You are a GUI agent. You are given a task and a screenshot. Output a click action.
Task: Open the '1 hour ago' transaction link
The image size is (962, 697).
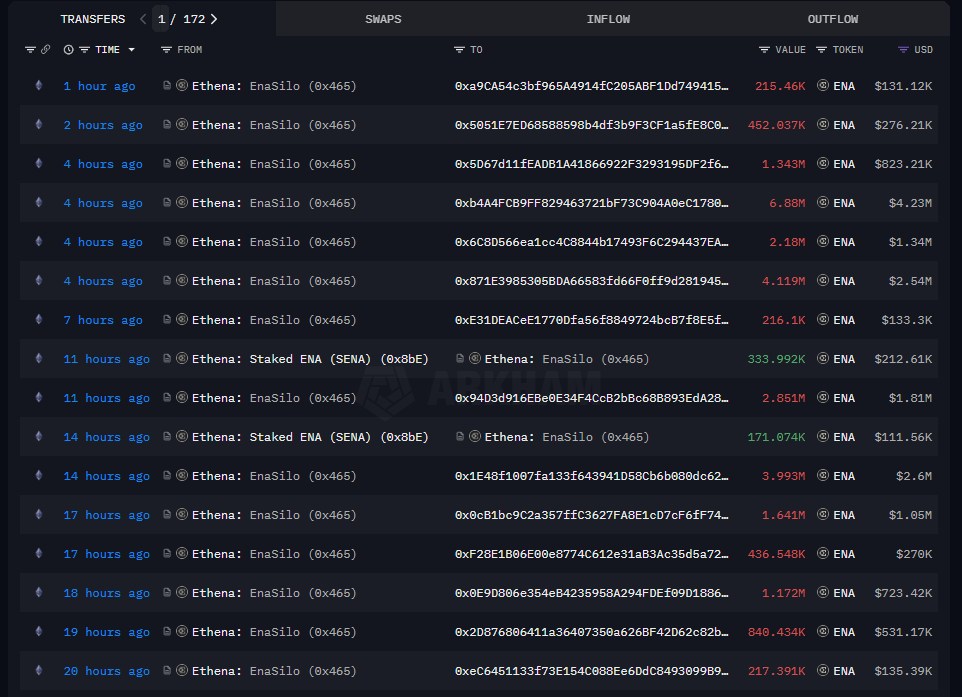coord(99,86)
